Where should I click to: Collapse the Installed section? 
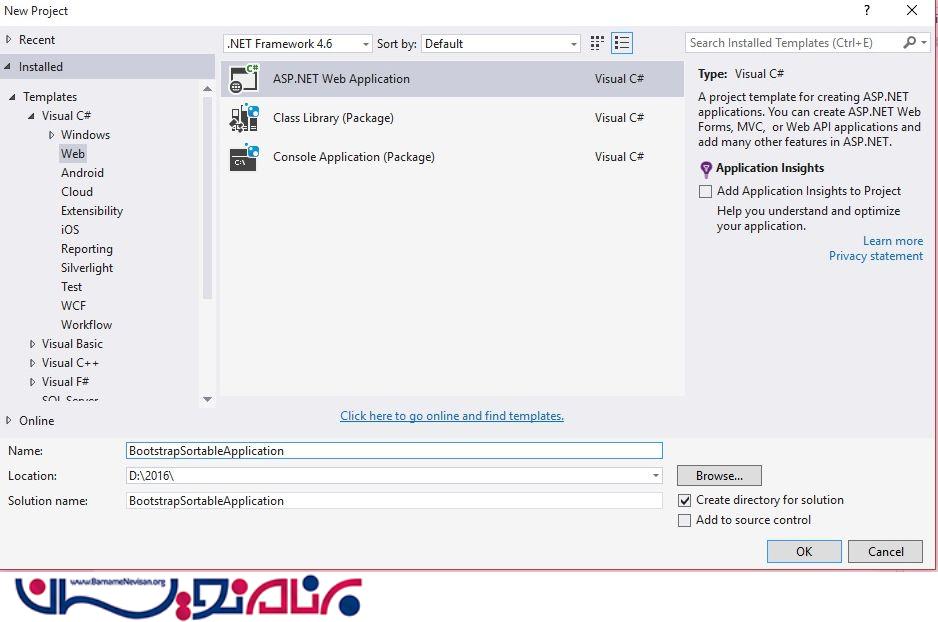point(8,66)
